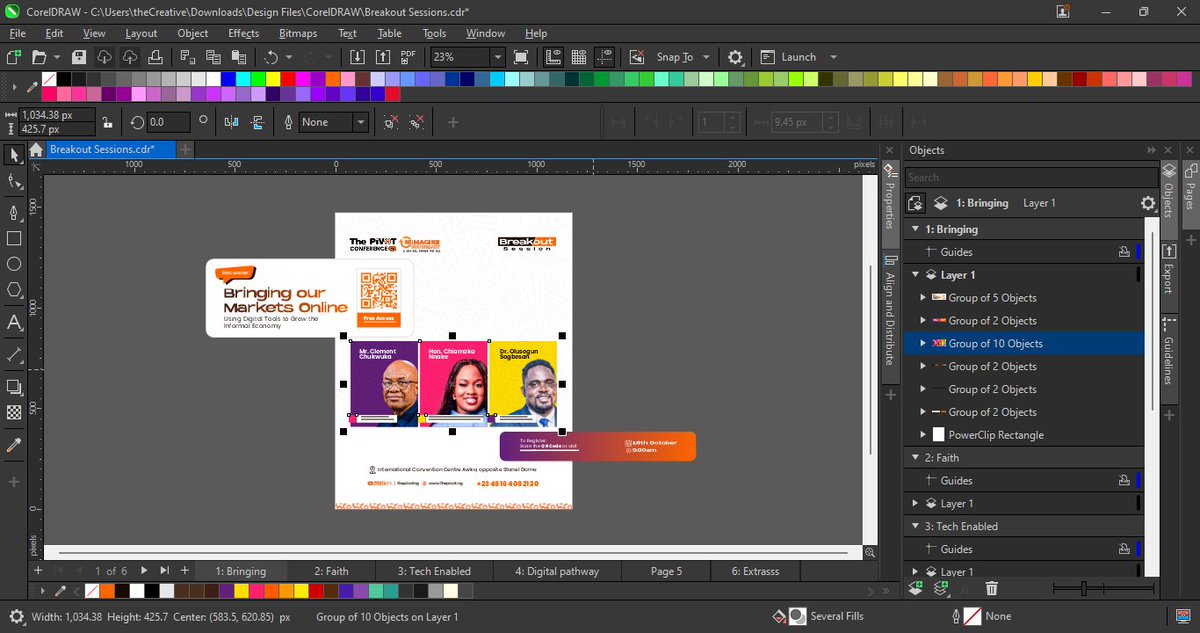The height and width of the screenshot is (633, 1200).
Task: Switch to page tab 6: Extrasss
Action: coord(755,571)
